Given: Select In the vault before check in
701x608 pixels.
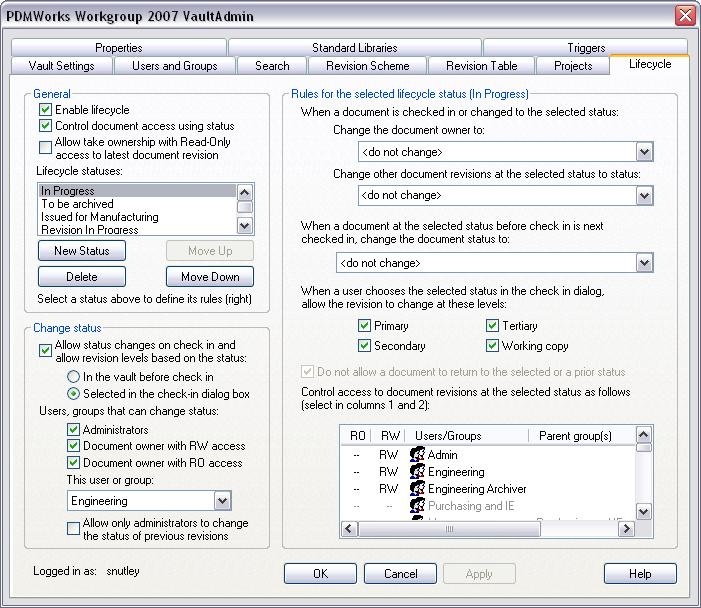Looking at the screenshot, I should [x=73, y=376].
